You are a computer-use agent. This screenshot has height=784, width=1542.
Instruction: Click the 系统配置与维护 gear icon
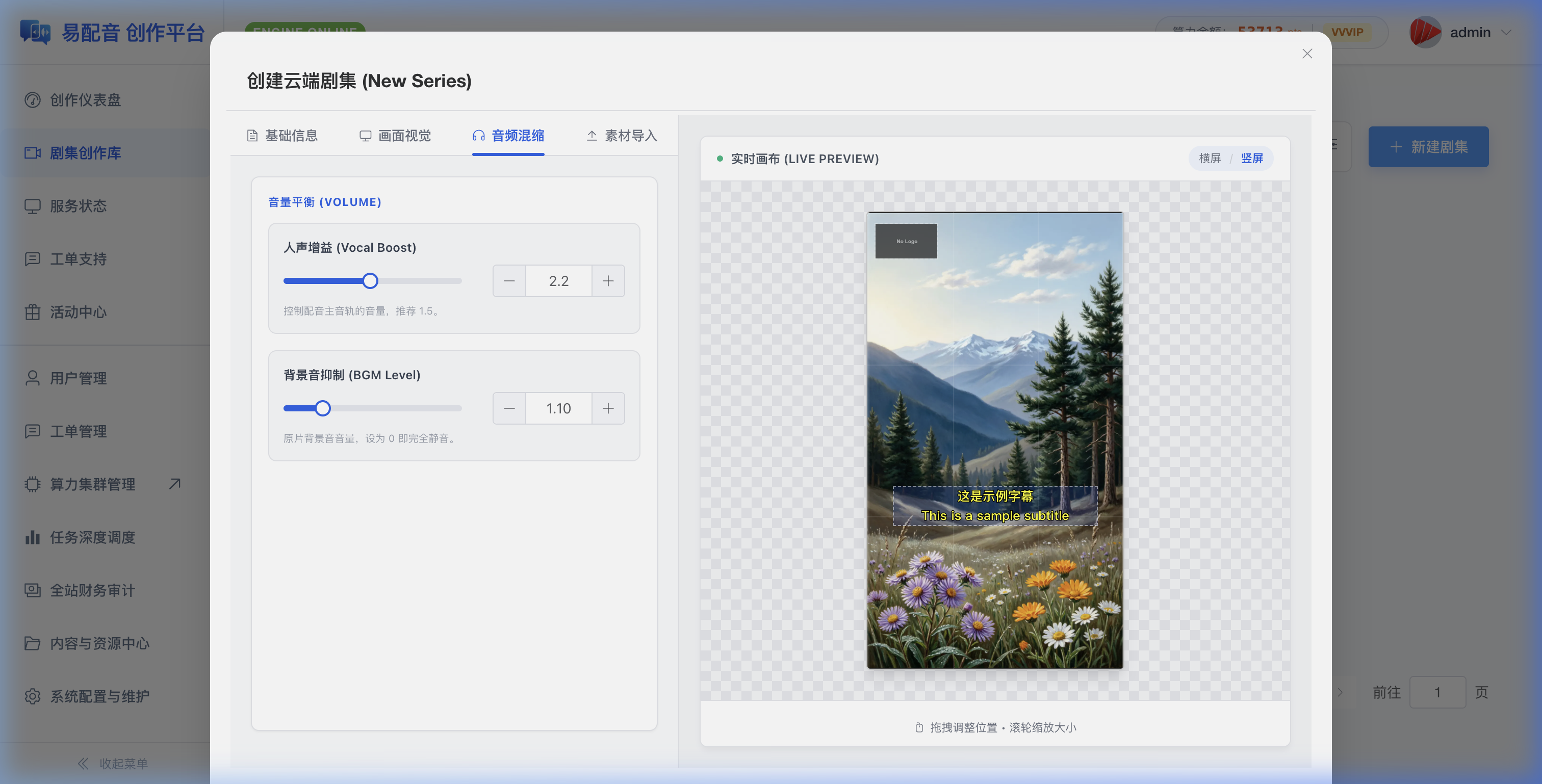(32, 696)
